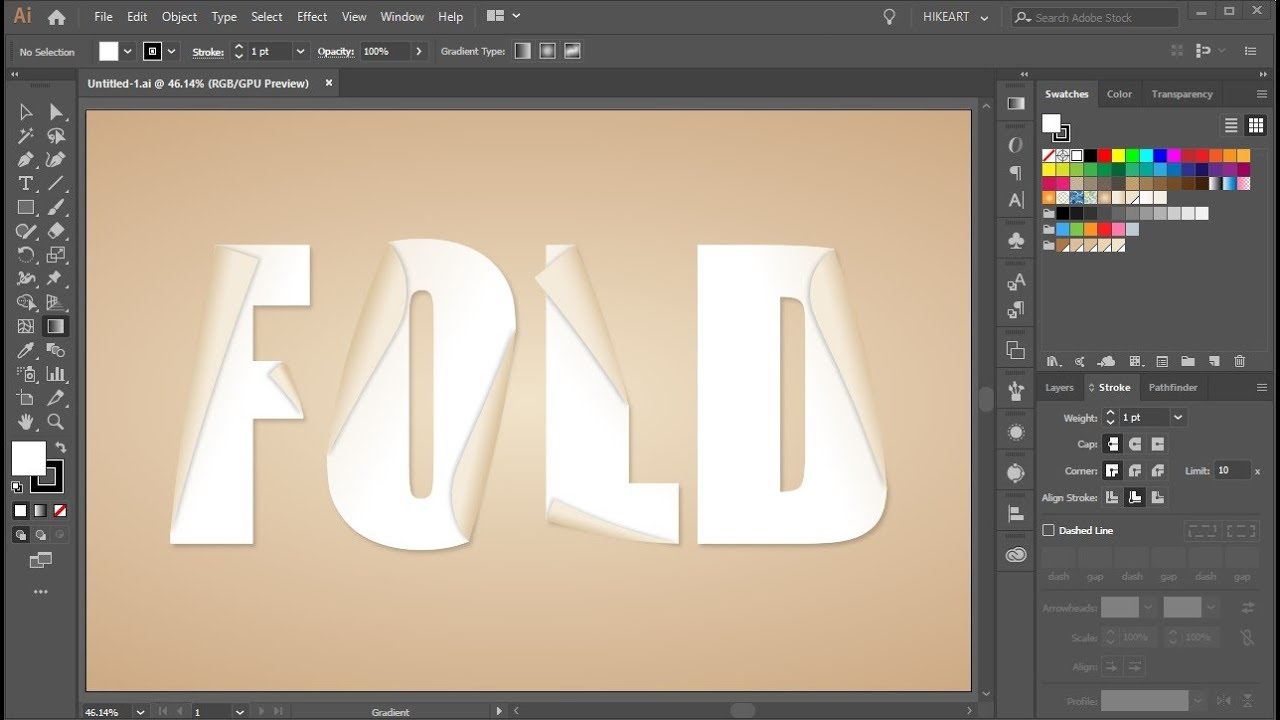
Task: Expand the opacity options arrow
Action: pyautogui.click(x=418, y=51)
